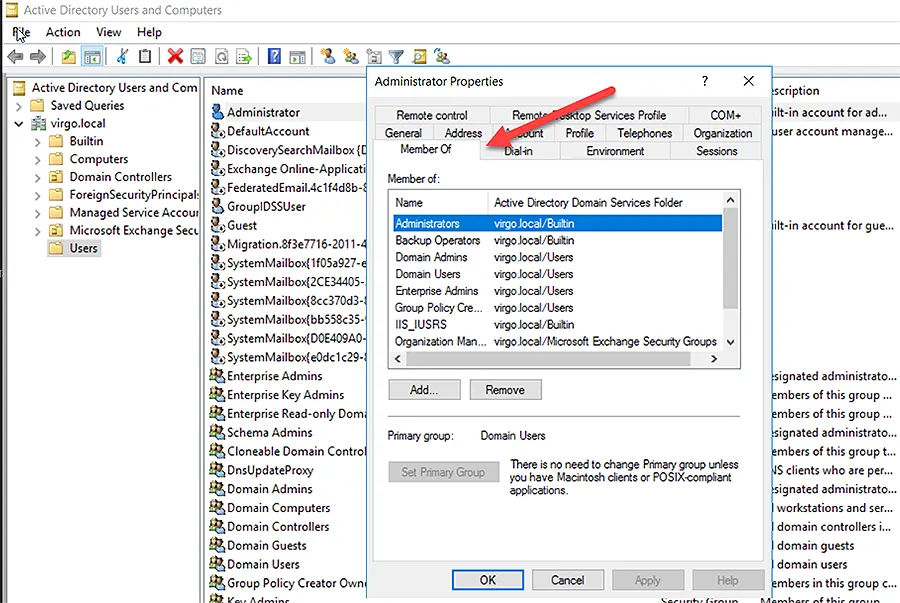Click the blue Help question mark icon

274,56
